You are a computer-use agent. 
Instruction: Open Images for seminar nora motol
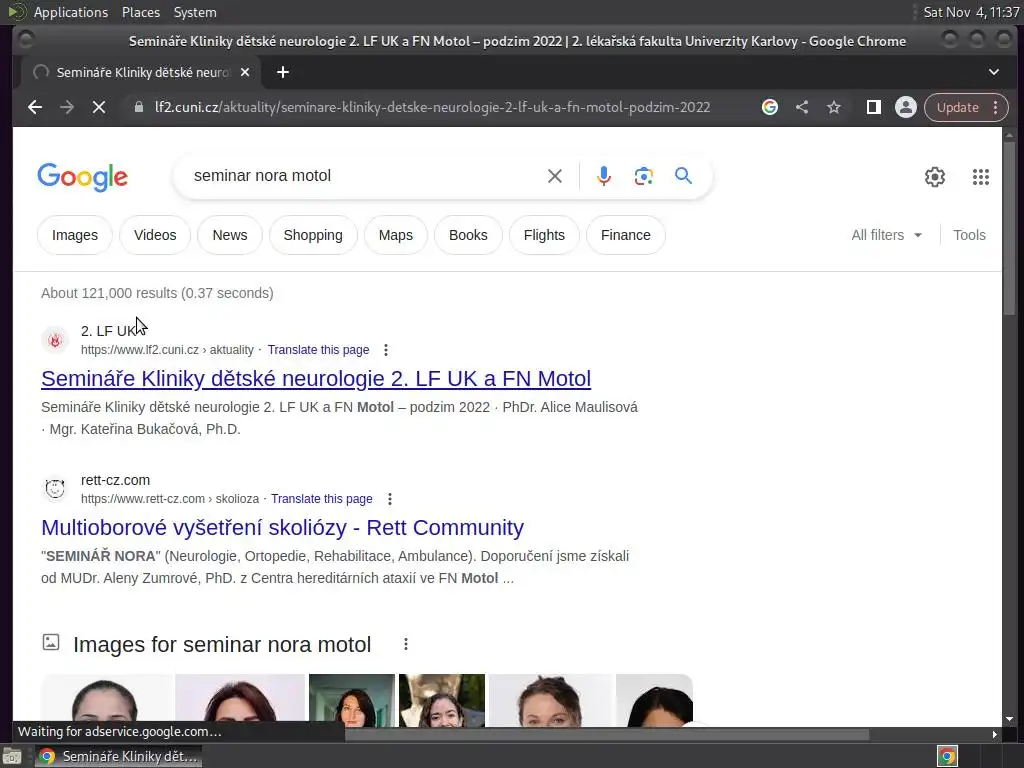tap(222, 645)
